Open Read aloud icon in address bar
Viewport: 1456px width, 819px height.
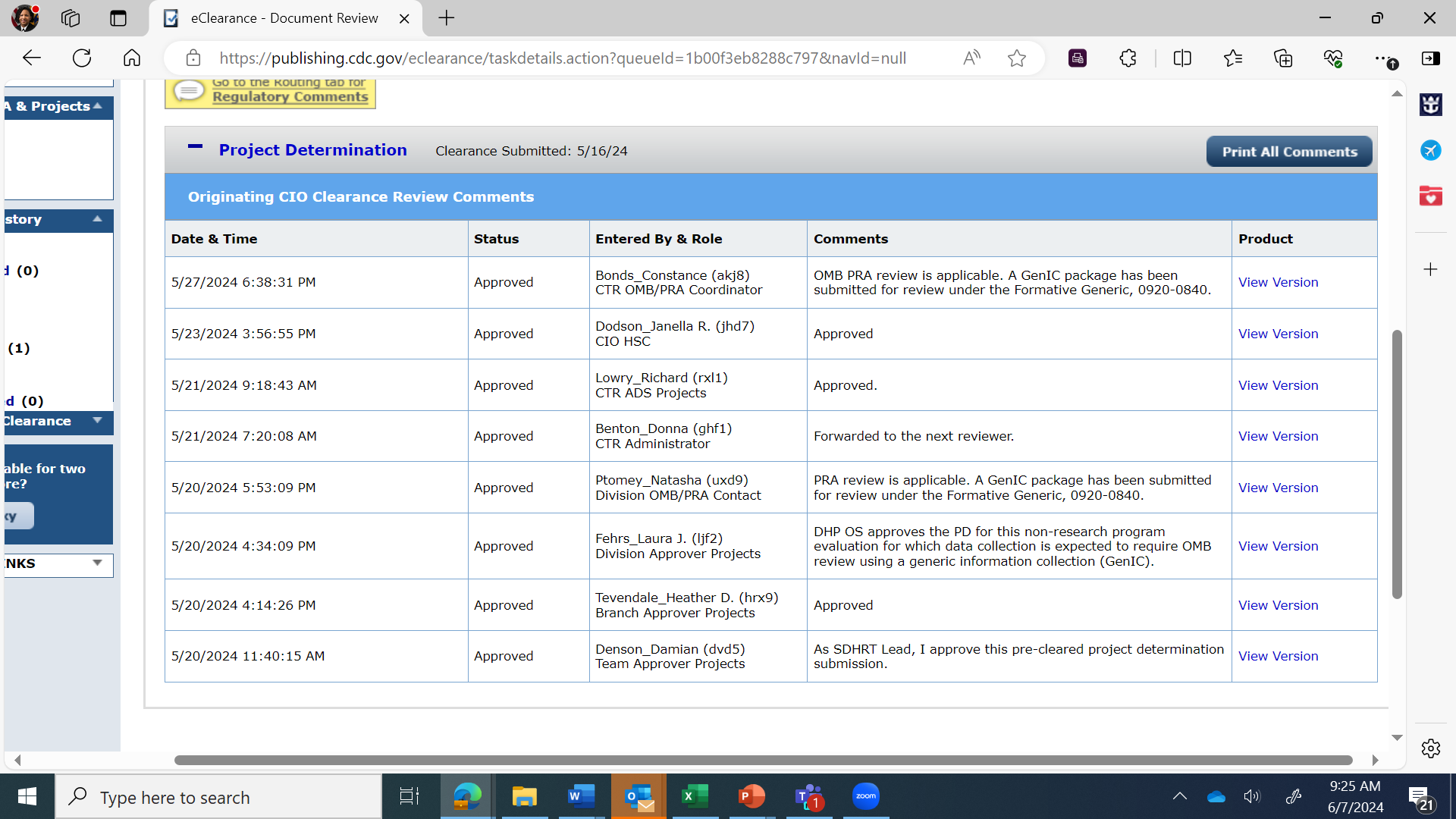971,58
